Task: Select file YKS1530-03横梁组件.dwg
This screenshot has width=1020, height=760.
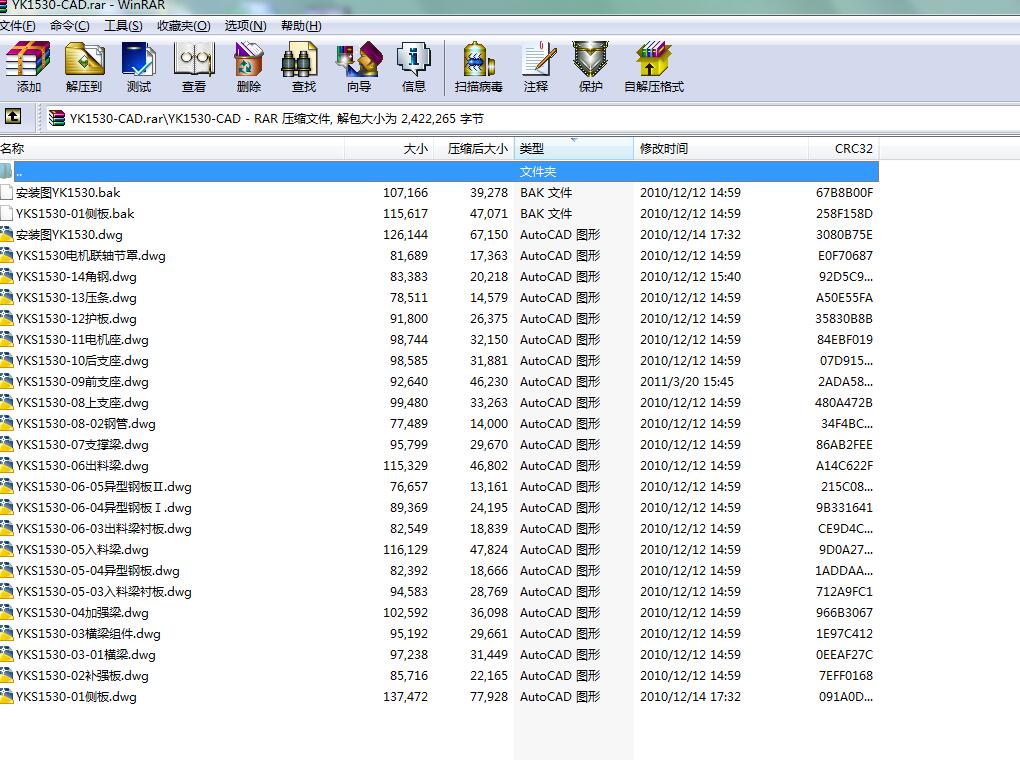Action: click(88, 634)
